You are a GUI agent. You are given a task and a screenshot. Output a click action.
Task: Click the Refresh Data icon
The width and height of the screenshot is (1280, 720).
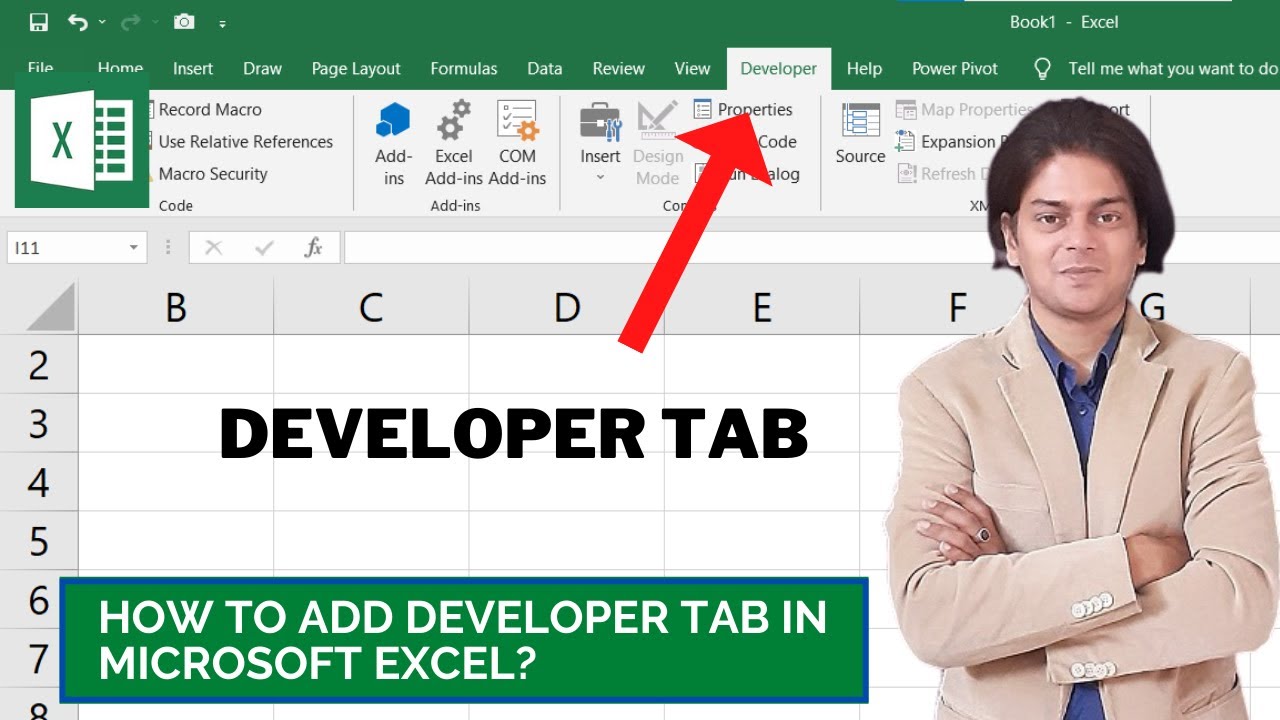[906, 174]
